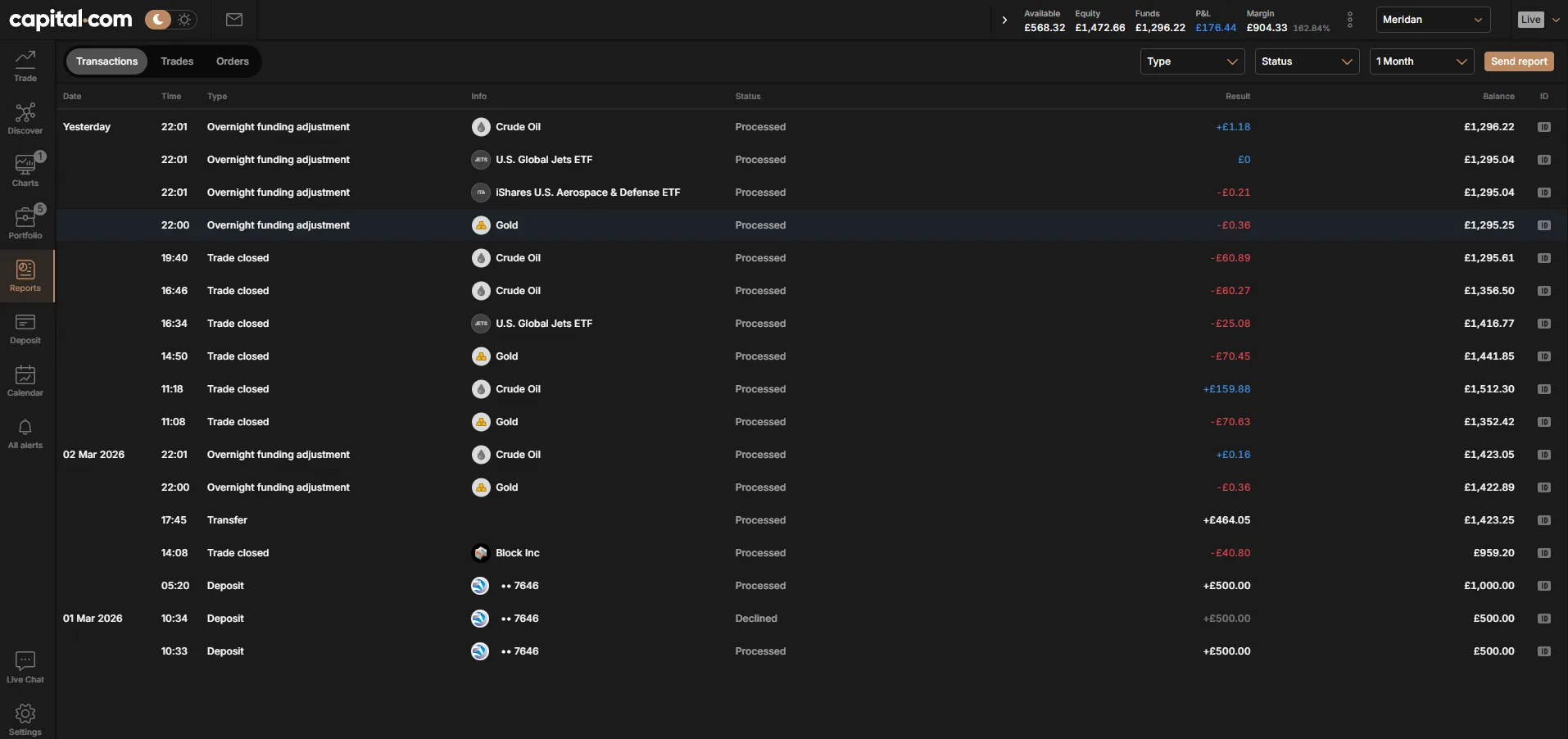Screen dimensions: 1568x739
Task: Show ID for the 11:18 Crude Oil trade
Action: point(1544,389)
